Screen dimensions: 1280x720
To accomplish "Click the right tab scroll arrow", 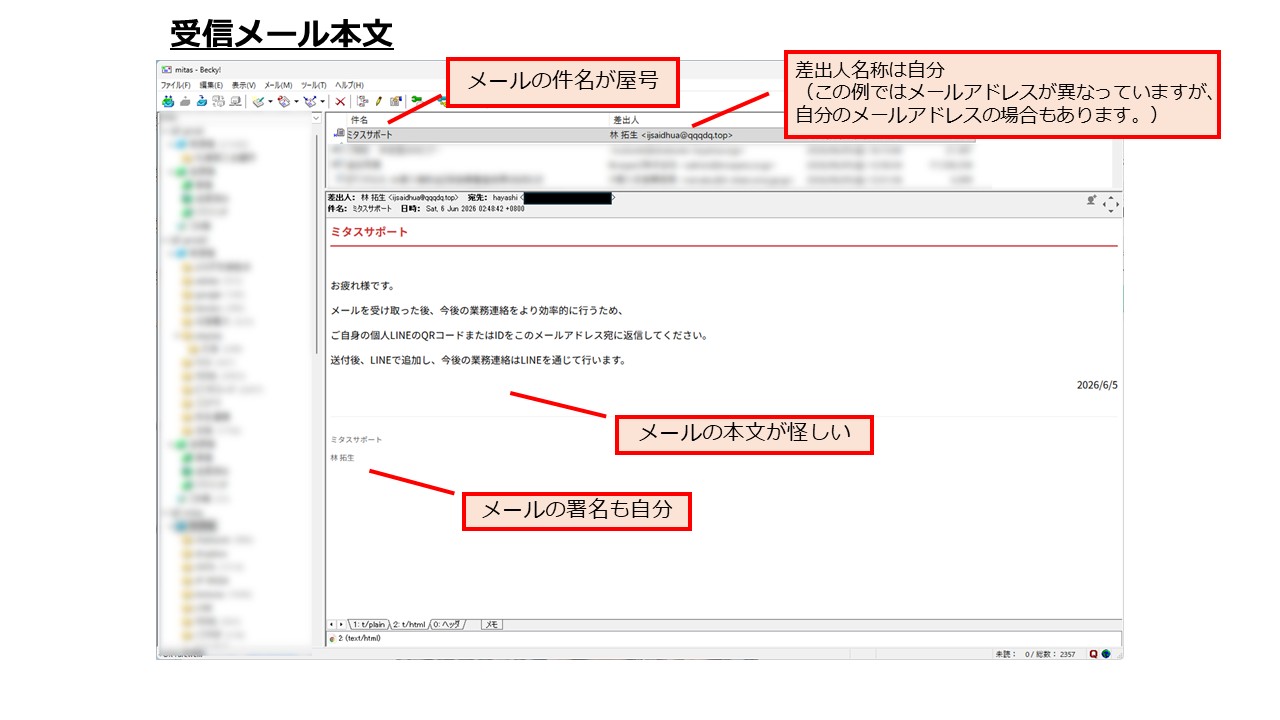I will (341, 624).
